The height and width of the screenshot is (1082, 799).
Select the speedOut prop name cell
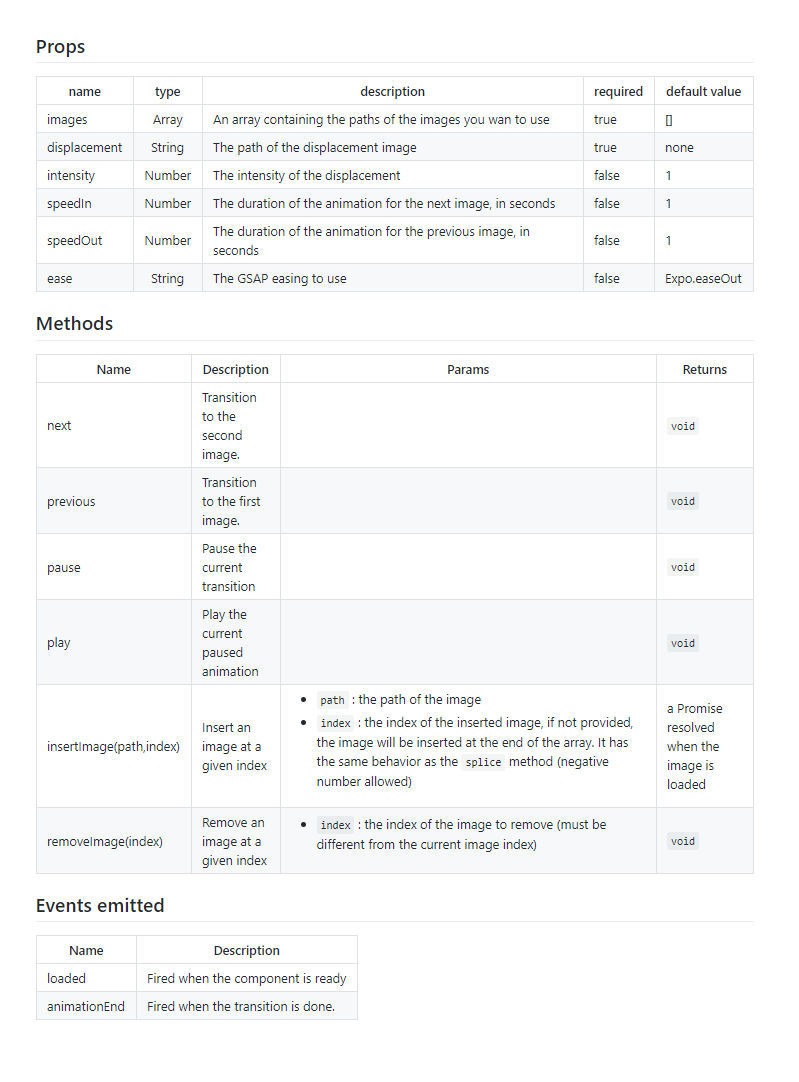74,241
